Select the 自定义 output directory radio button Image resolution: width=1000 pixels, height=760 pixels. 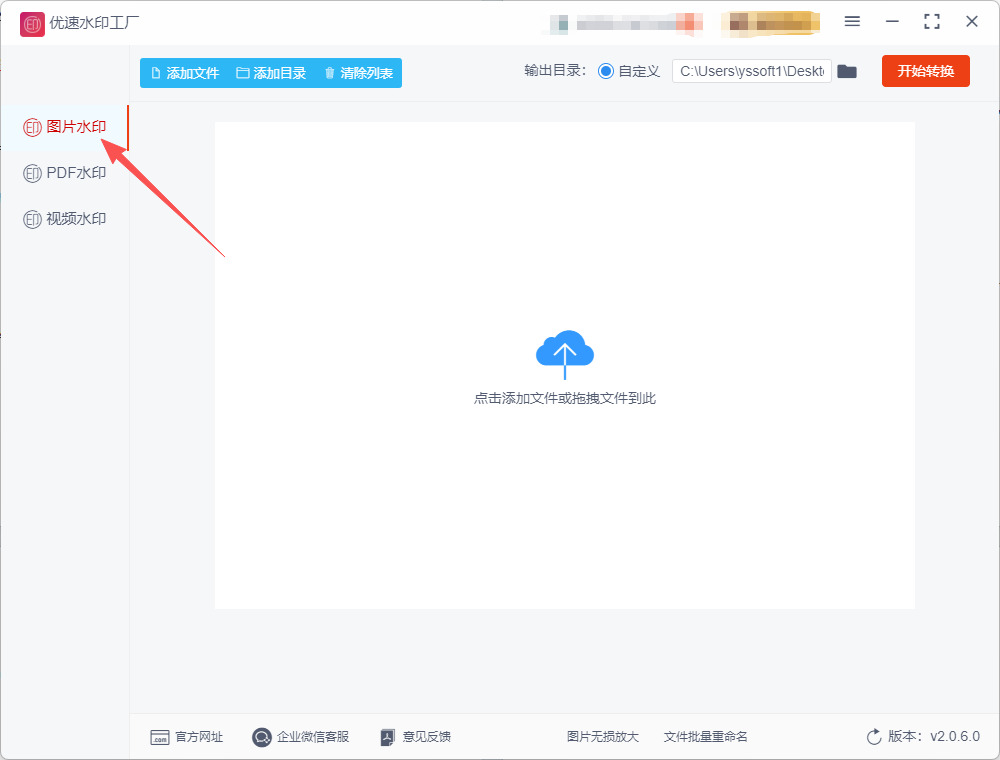(606, 71)
